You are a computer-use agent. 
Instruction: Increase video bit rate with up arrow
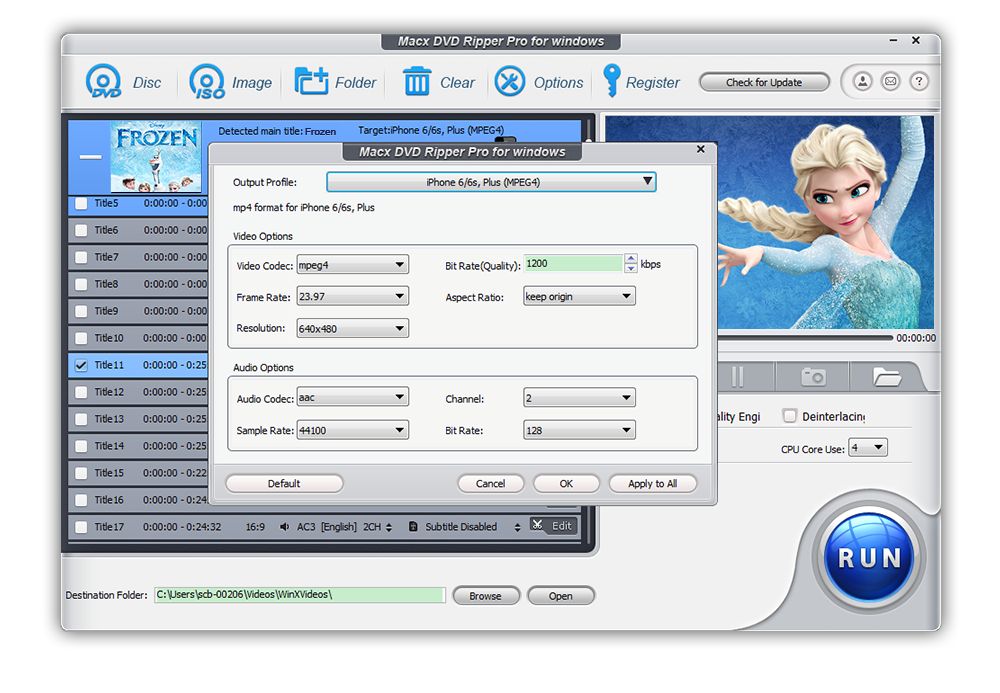click(x=631, y=258)
